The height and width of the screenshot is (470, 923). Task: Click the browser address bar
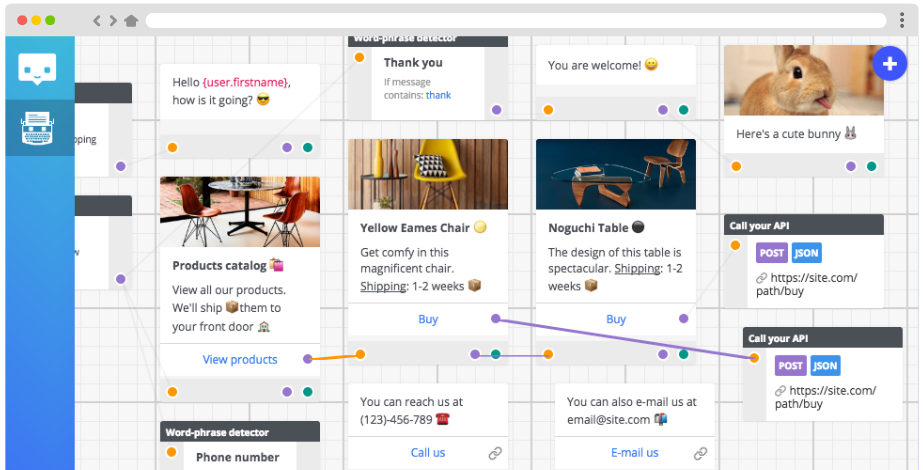coord(516,21)
